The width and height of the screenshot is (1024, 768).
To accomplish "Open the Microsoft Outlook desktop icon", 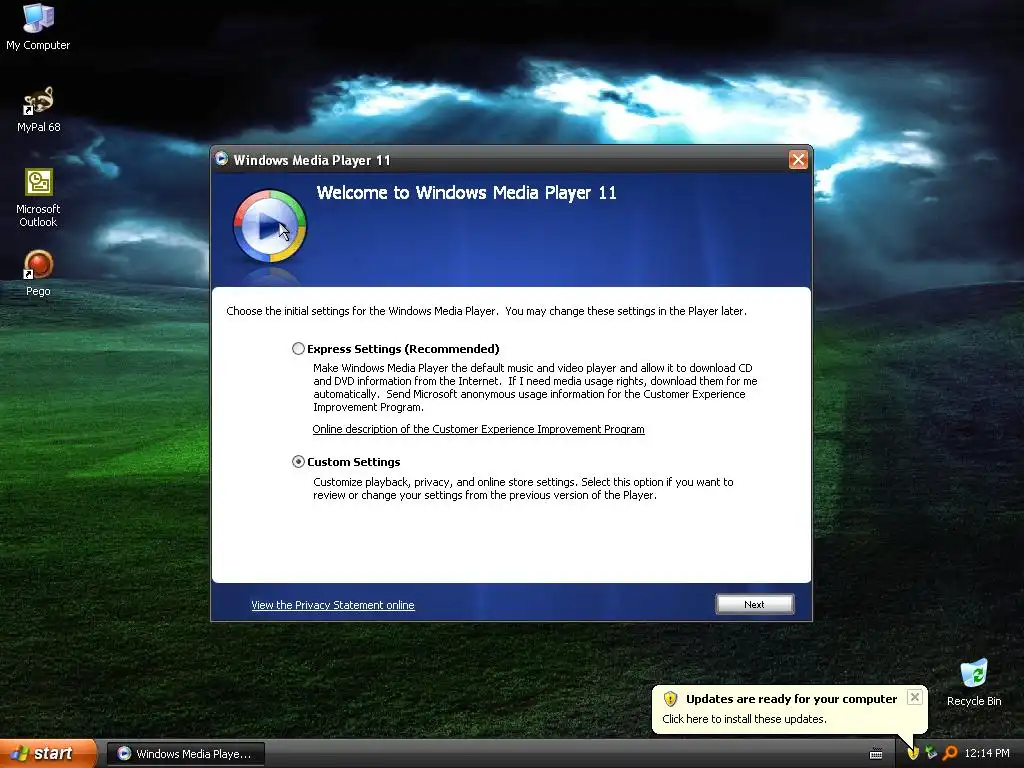I will [x=38, y=198].
